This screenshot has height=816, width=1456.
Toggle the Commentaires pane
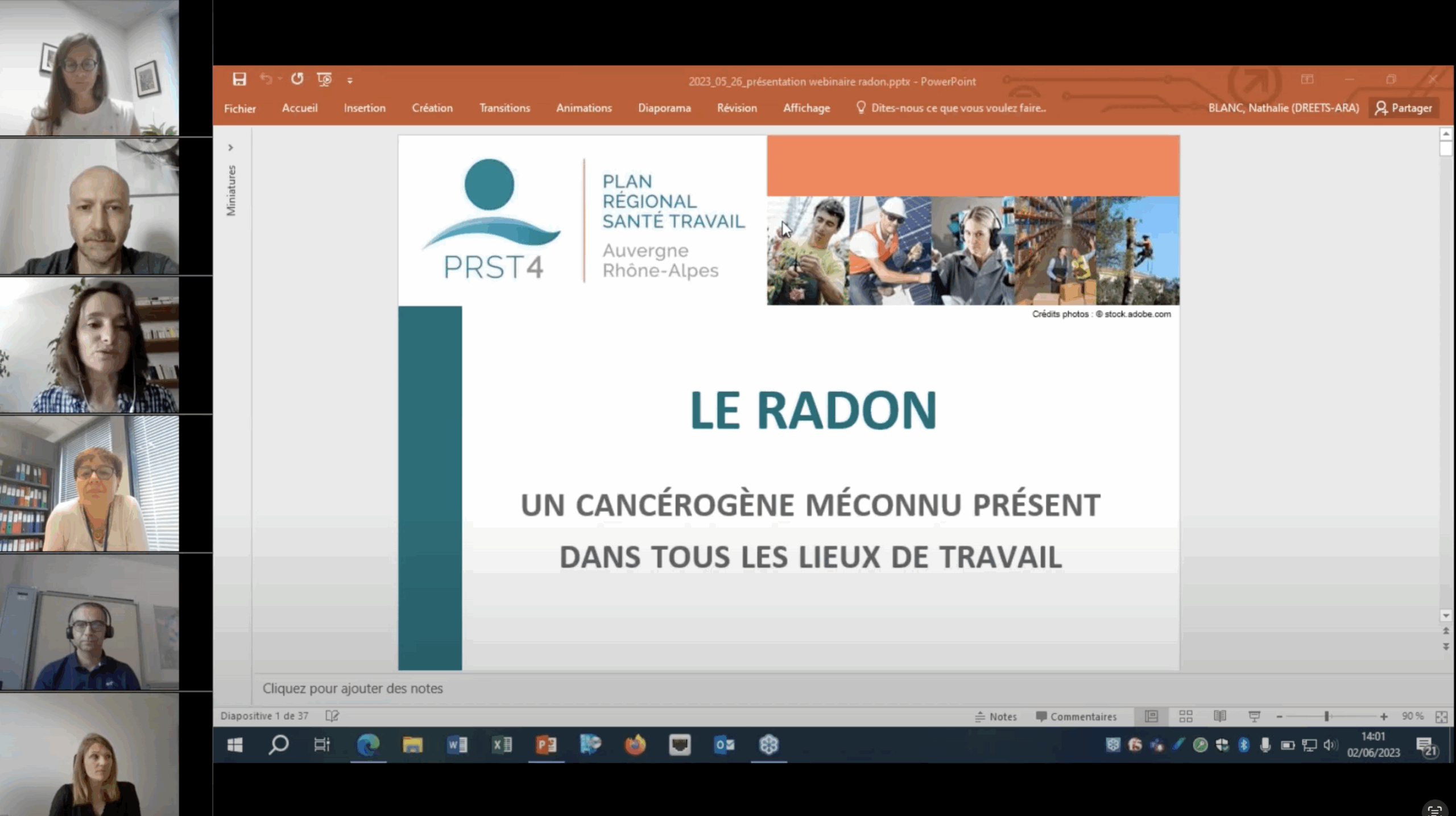[x=1076, y=716]
